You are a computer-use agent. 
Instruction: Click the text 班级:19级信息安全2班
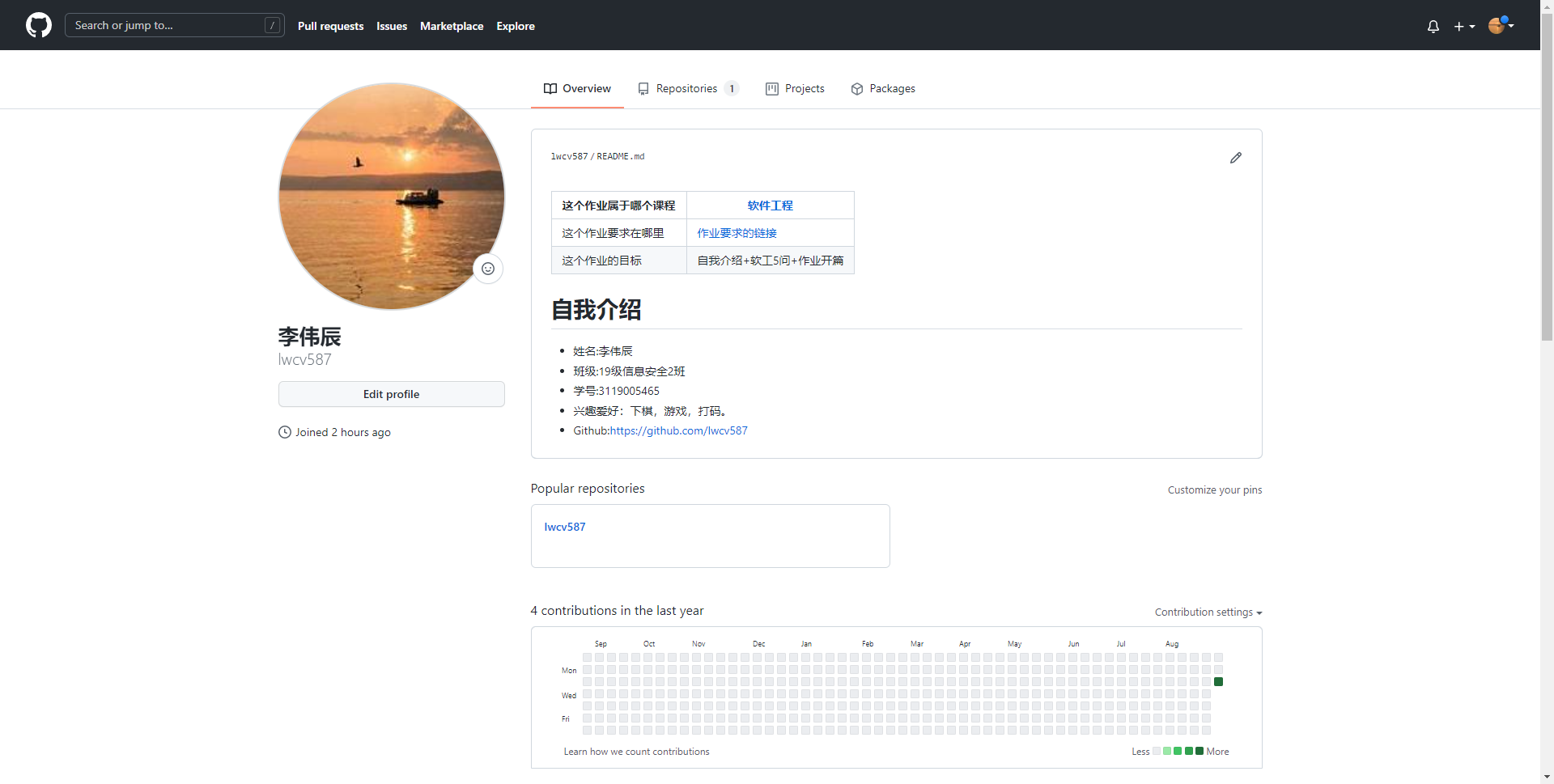[630, 371]
